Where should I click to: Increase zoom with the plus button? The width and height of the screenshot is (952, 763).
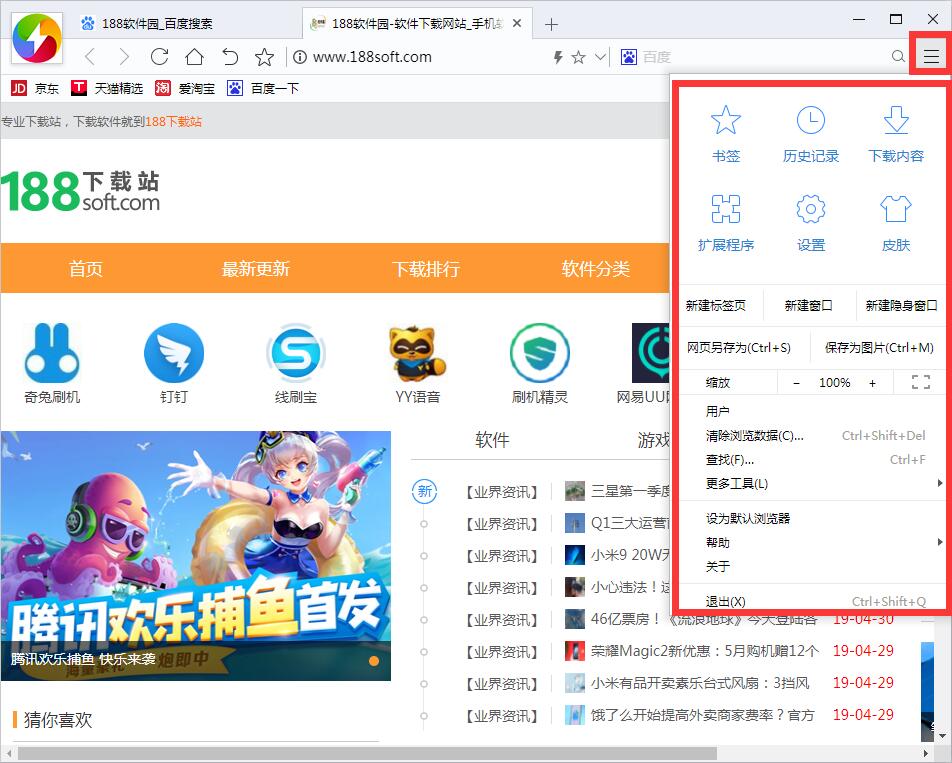pos(872,383)
